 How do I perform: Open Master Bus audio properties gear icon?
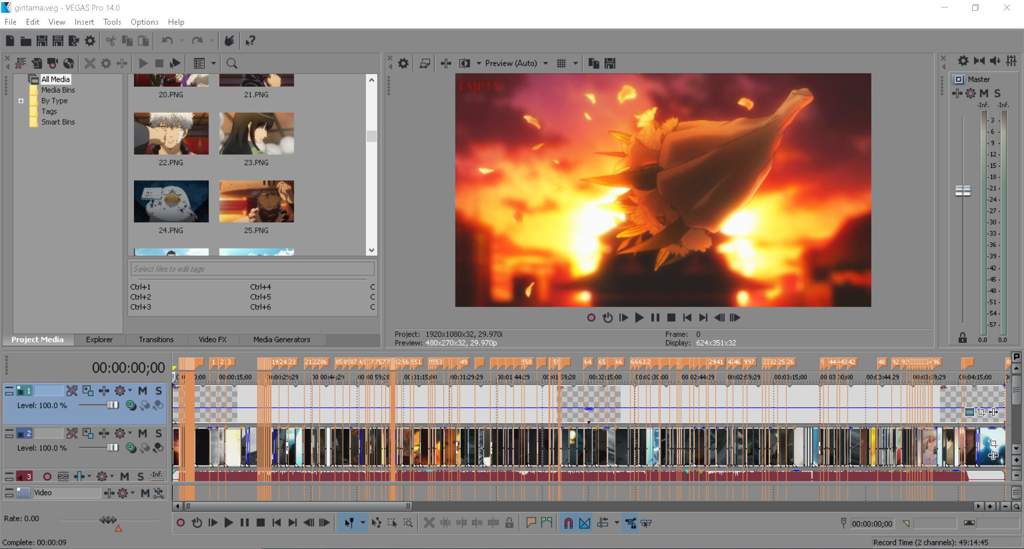tap(963, 61)
